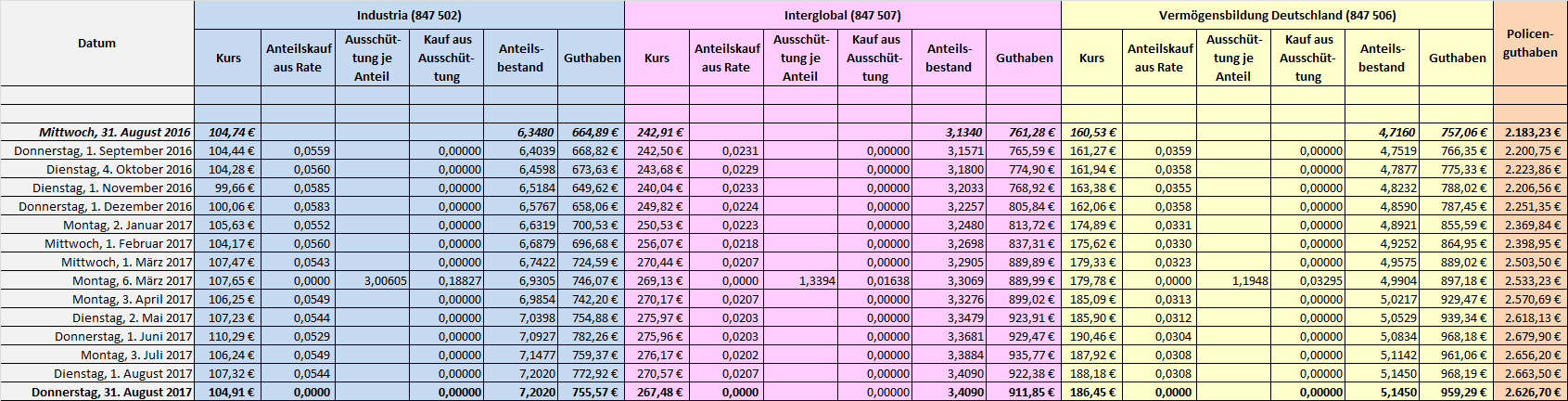This screenshot has height=401, width=1568.
Task: Select Guthaben header under Interglobal
Action: tap(1024, 58)
